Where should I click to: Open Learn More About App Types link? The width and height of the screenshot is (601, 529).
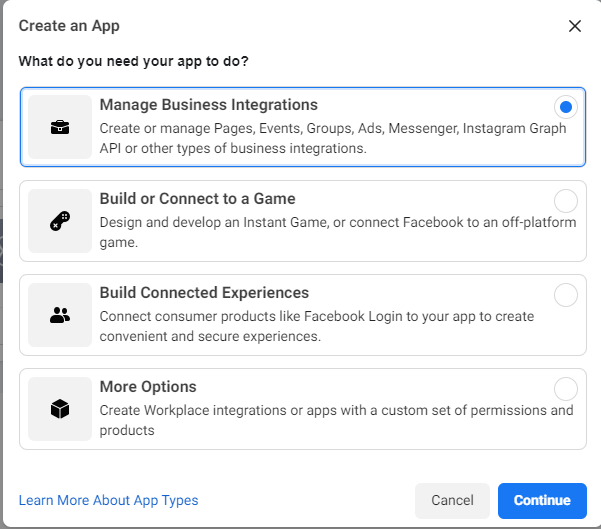coord(108,500)
